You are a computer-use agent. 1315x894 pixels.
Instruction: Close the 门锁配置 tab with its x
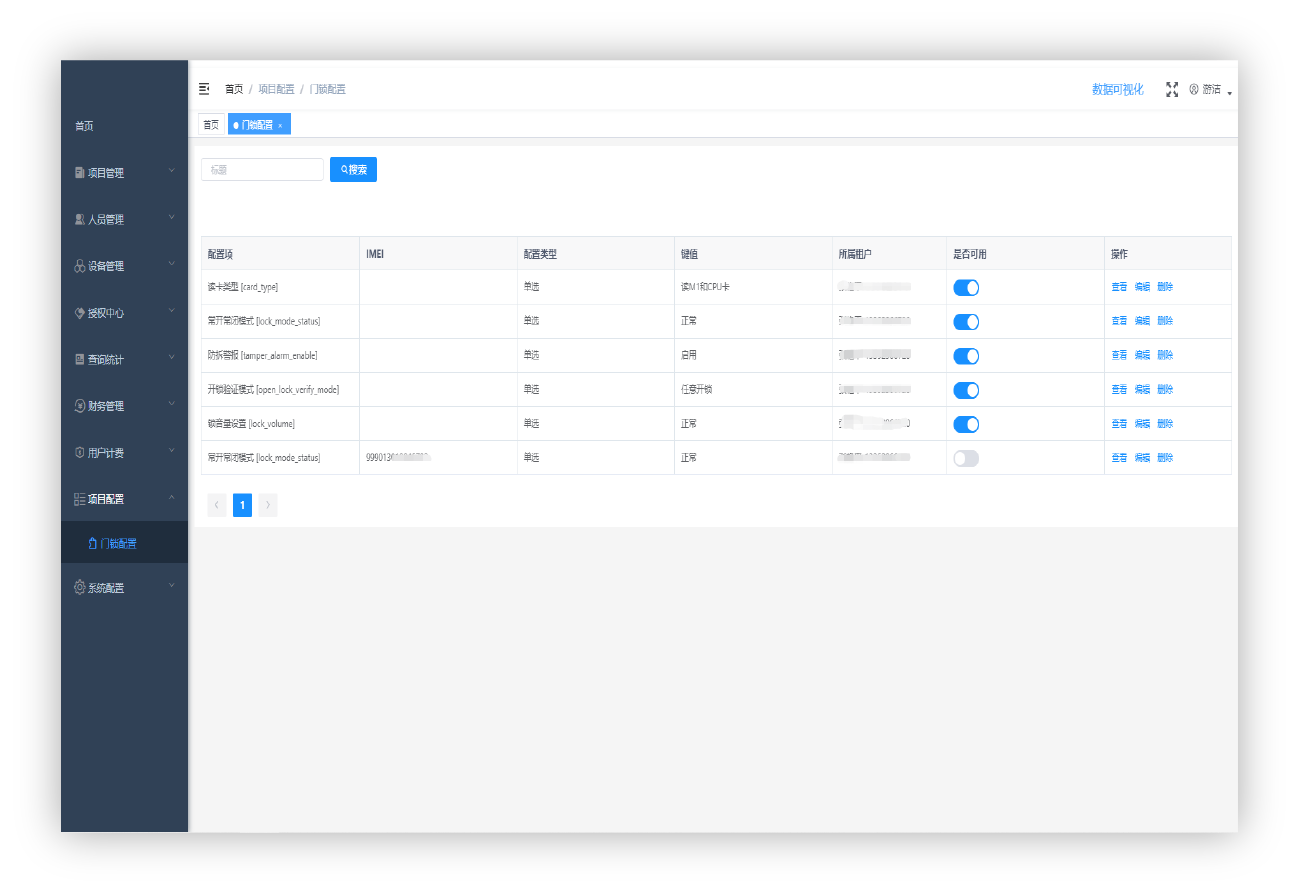tap(280, 125)
